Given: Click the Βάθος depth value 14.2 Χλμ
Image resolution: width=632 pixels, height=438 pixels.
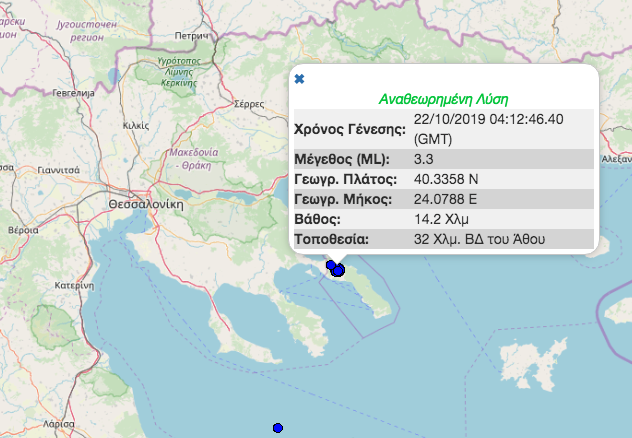Looking at the screenshot, I should [441, 218].
